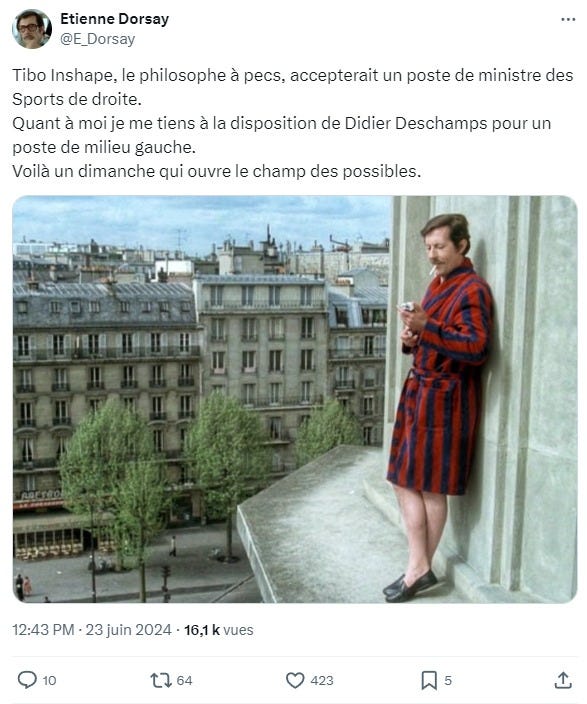587x704 pixels.
Task: Click the @E_Dorsay handle
Action: point(97,39)
